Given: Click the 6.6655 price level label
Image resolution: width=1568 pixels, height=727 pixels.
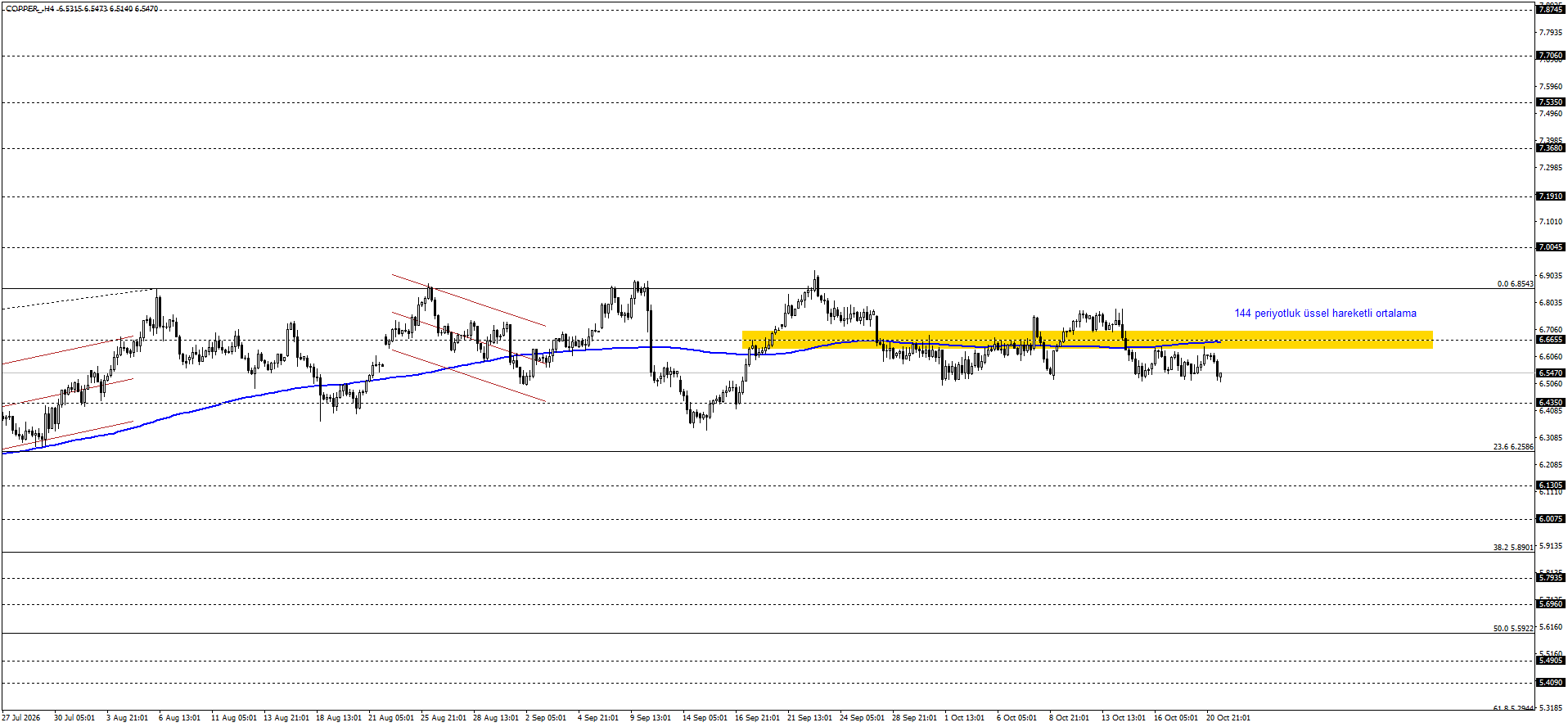Looking at the screenshot, I should [1551, 340].
